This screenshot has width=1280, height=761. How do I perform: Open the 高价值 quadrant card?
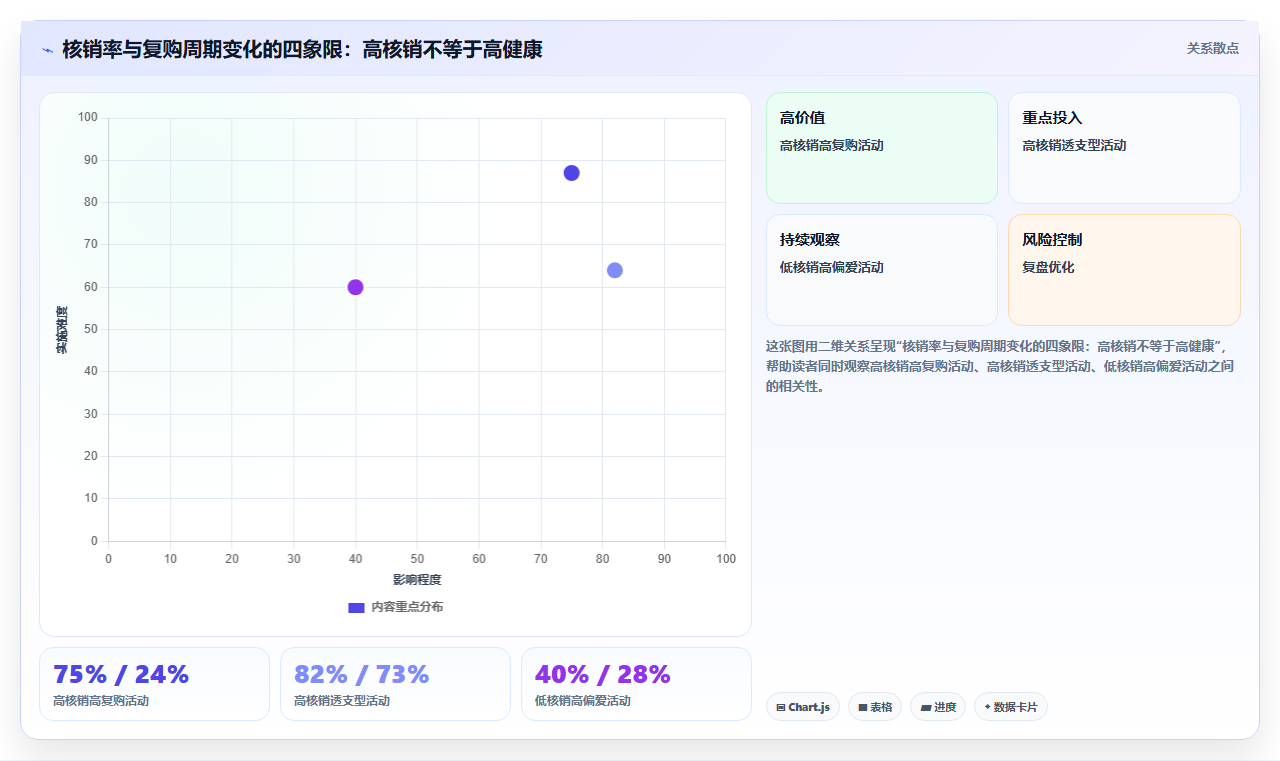coord(882,148)
